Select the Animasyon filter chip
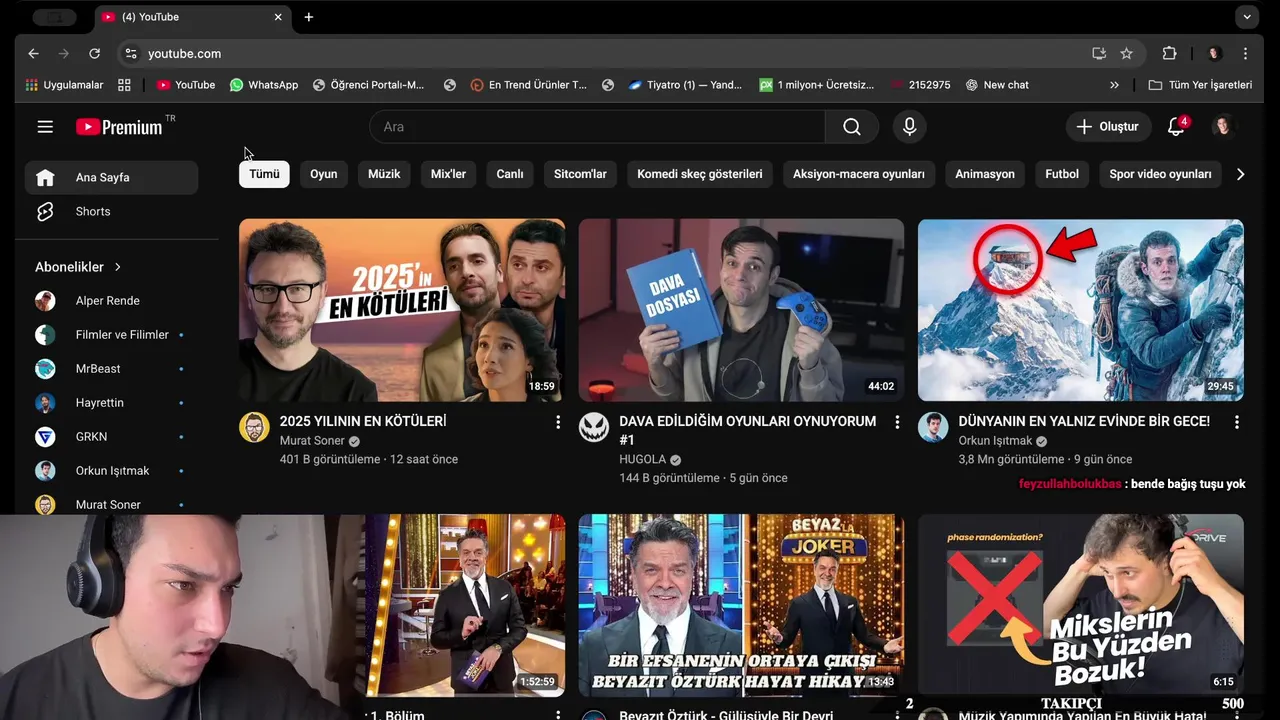 click(985, 174)
